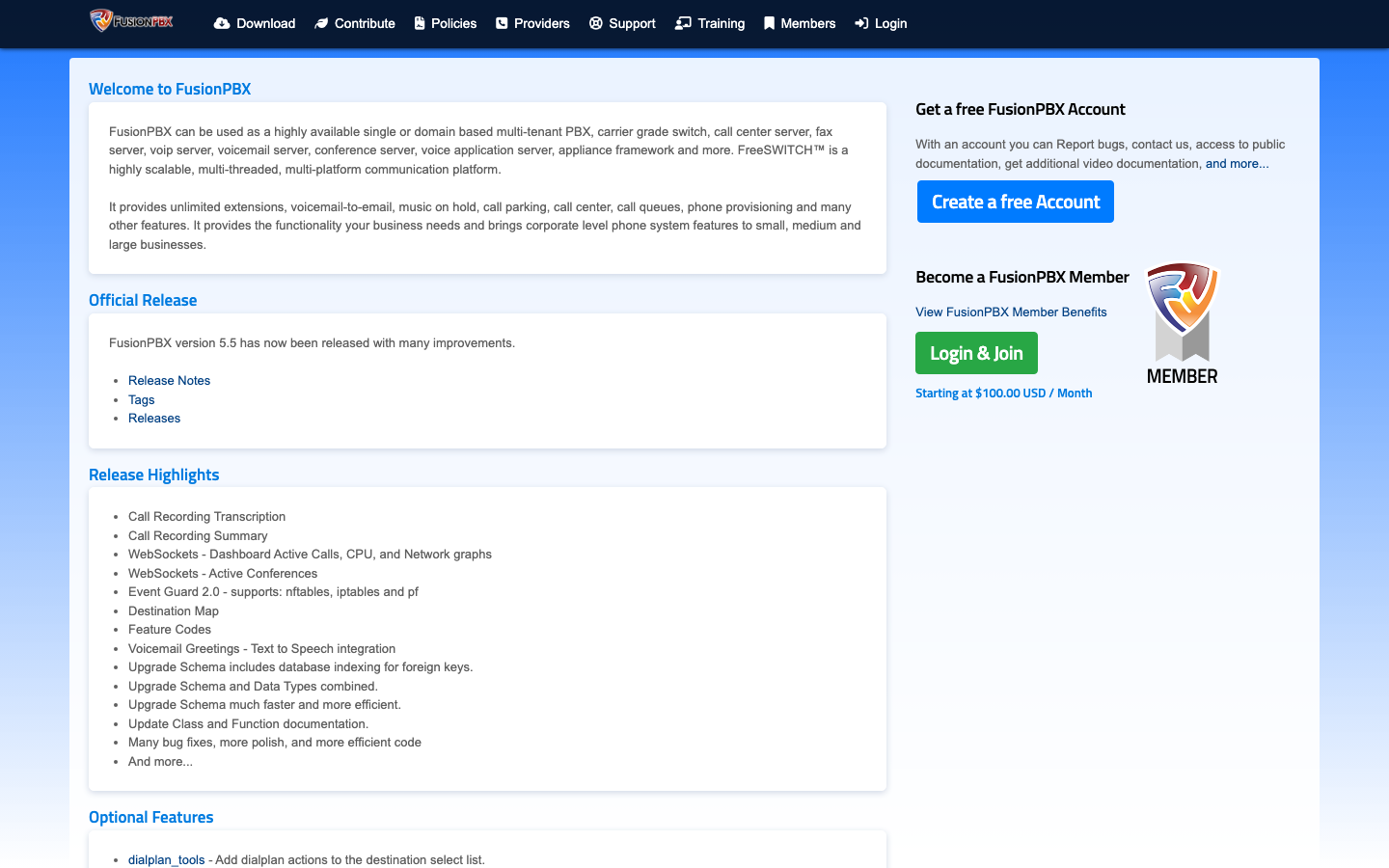Click 'Become a FusionPBX Member' heading
This screenshot has height=868, width=1389.
pyautogui.click(x=1021, y=277)
